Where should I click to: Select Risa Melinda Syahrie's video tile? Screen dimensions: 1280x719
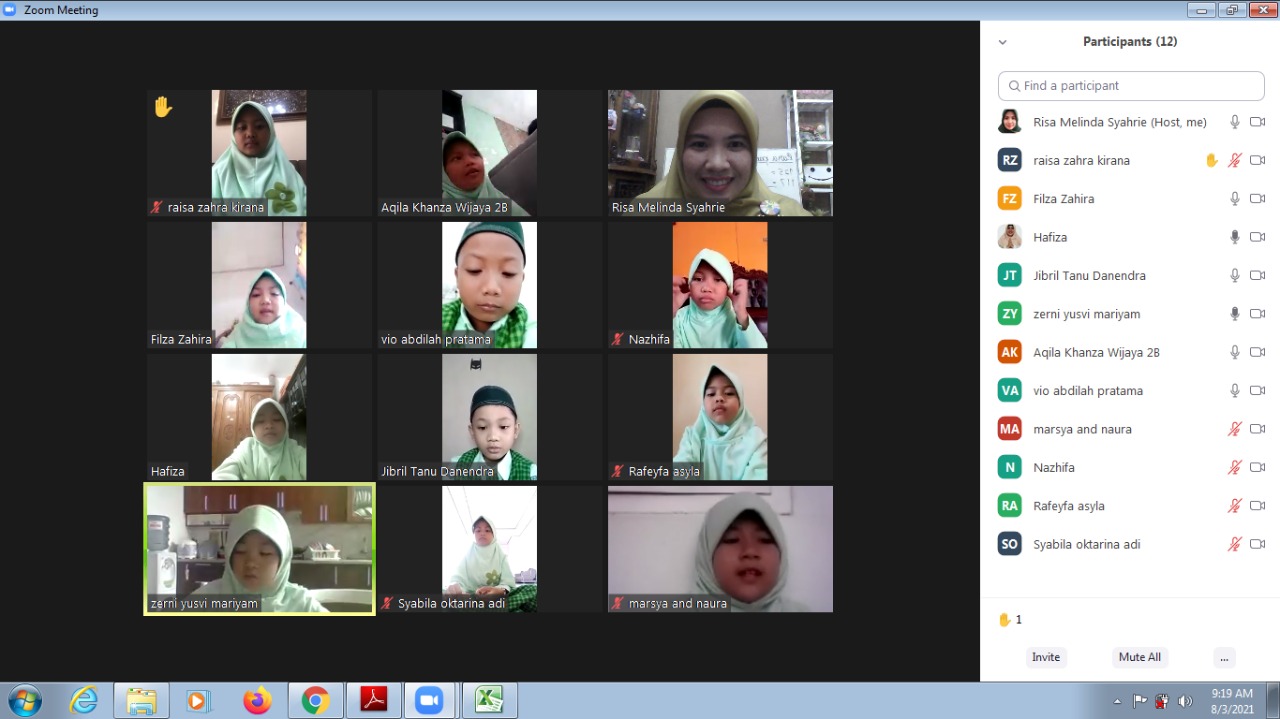coord(720,153)
